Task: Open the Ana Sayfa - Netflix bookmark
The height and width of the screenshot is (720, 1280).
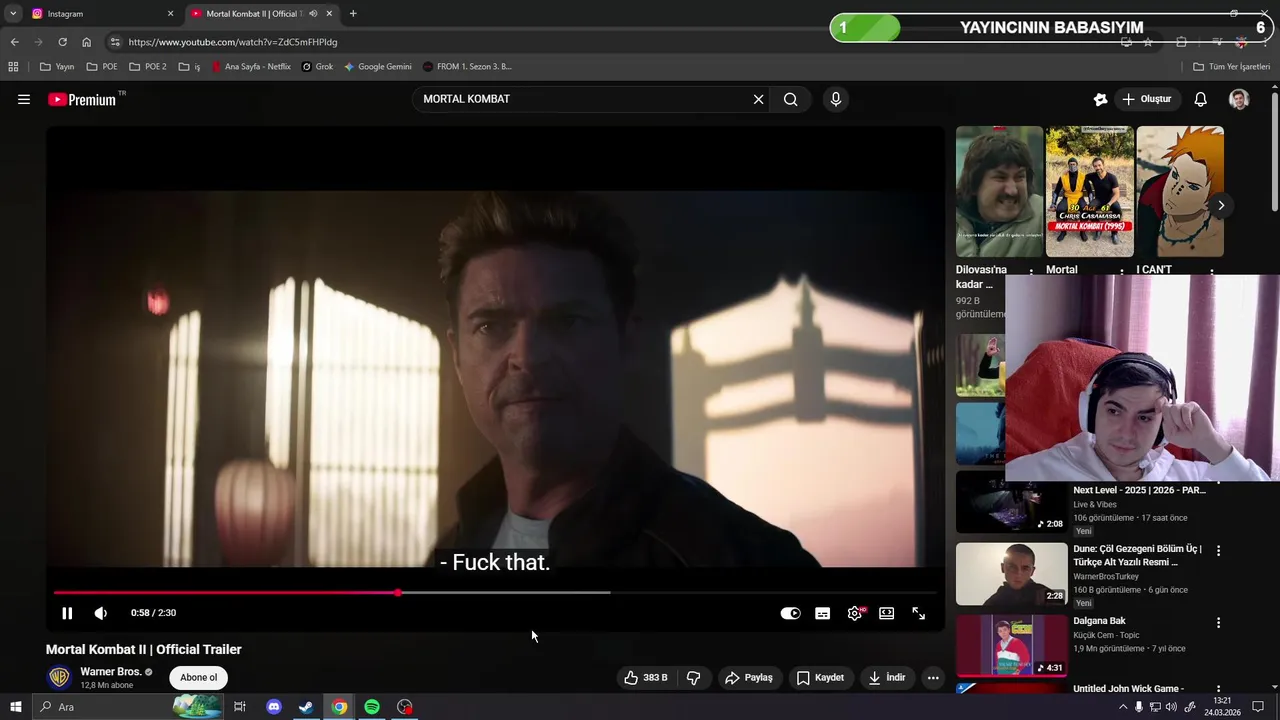Action: (x=251, y=67)
